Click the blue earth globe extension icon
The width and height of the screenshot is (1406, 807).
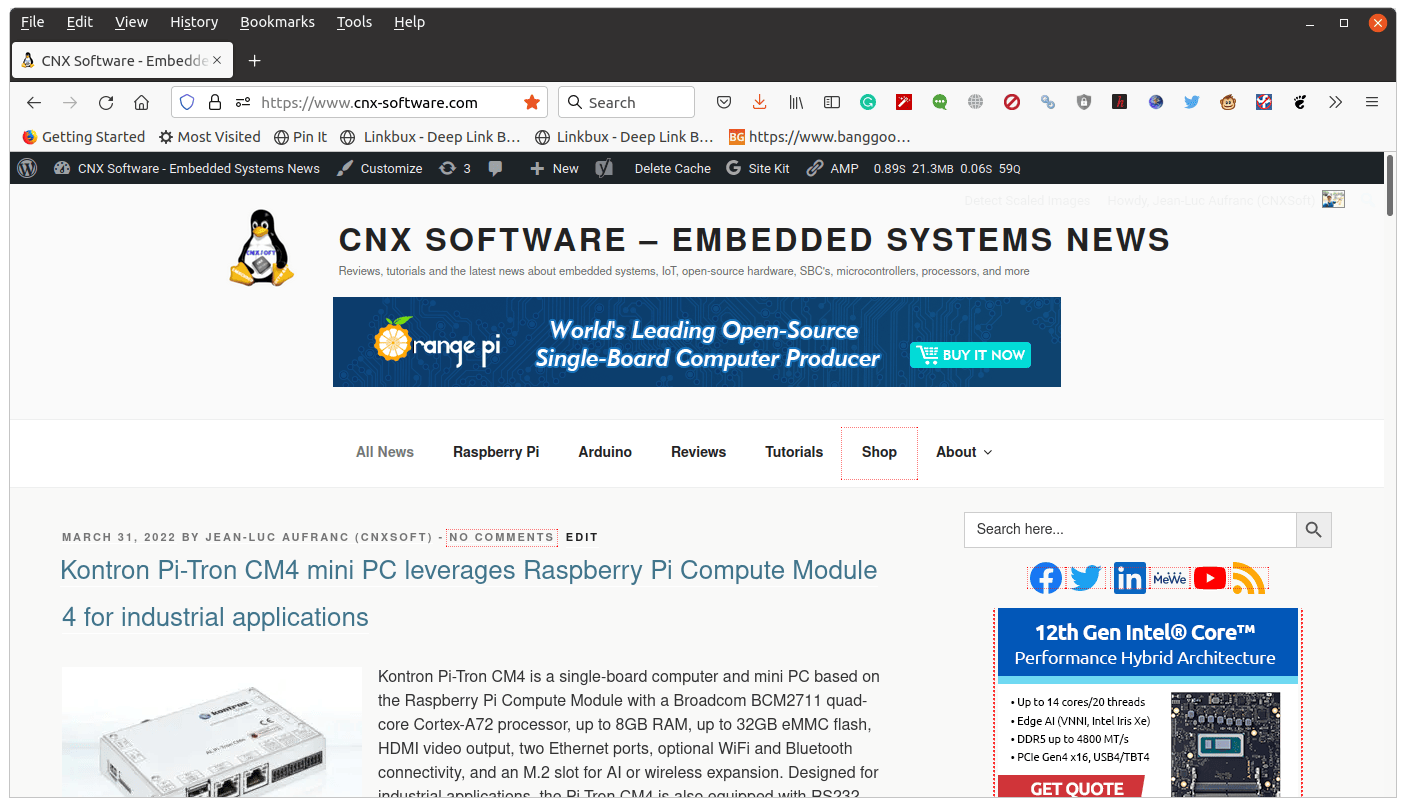tap(1156, 102)
